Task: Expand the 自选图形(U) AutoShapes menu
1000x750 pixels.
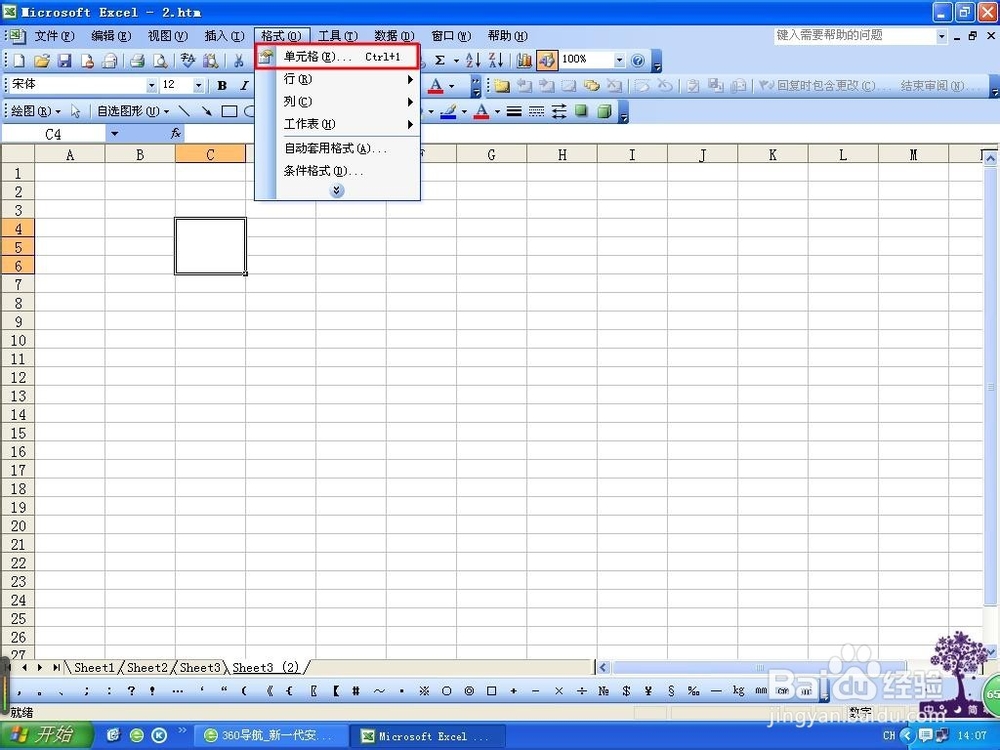Action: point(133,112)
